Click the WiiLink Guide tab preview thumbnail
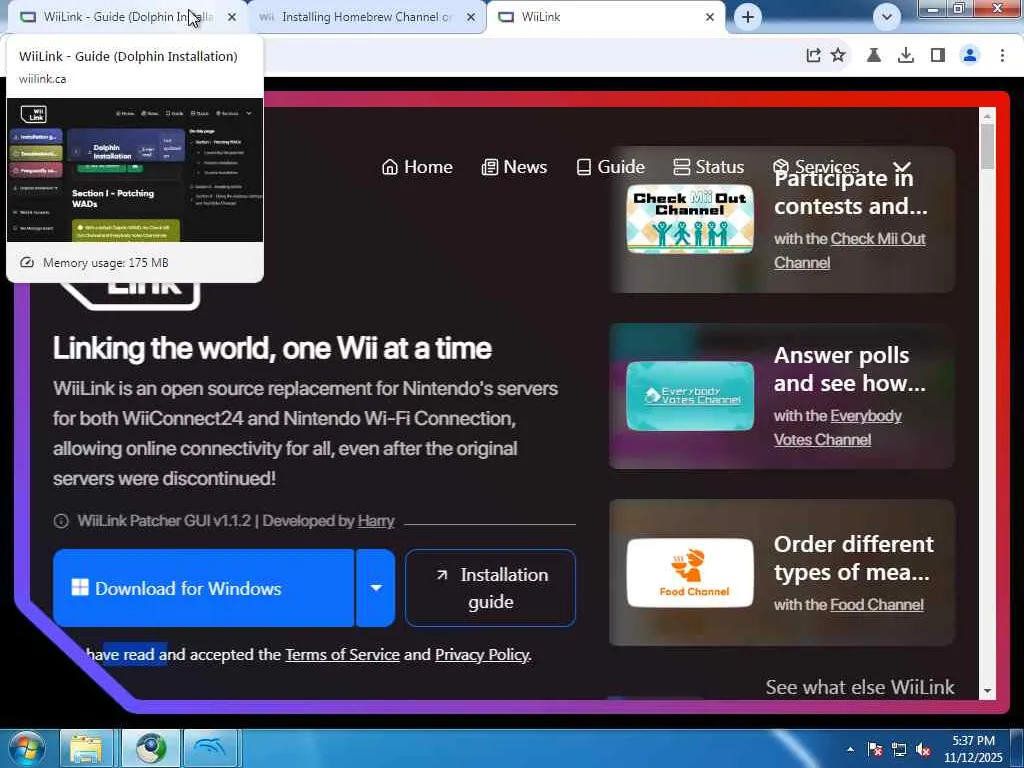The width and height of the screenshot is (1024, 768). 135,170
